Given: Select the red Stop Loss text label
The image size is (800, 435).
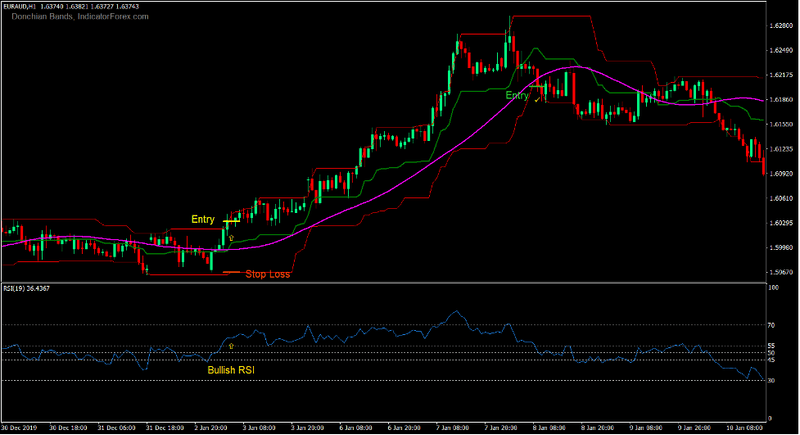Looking at the screenshot, I should click(267, 274).
